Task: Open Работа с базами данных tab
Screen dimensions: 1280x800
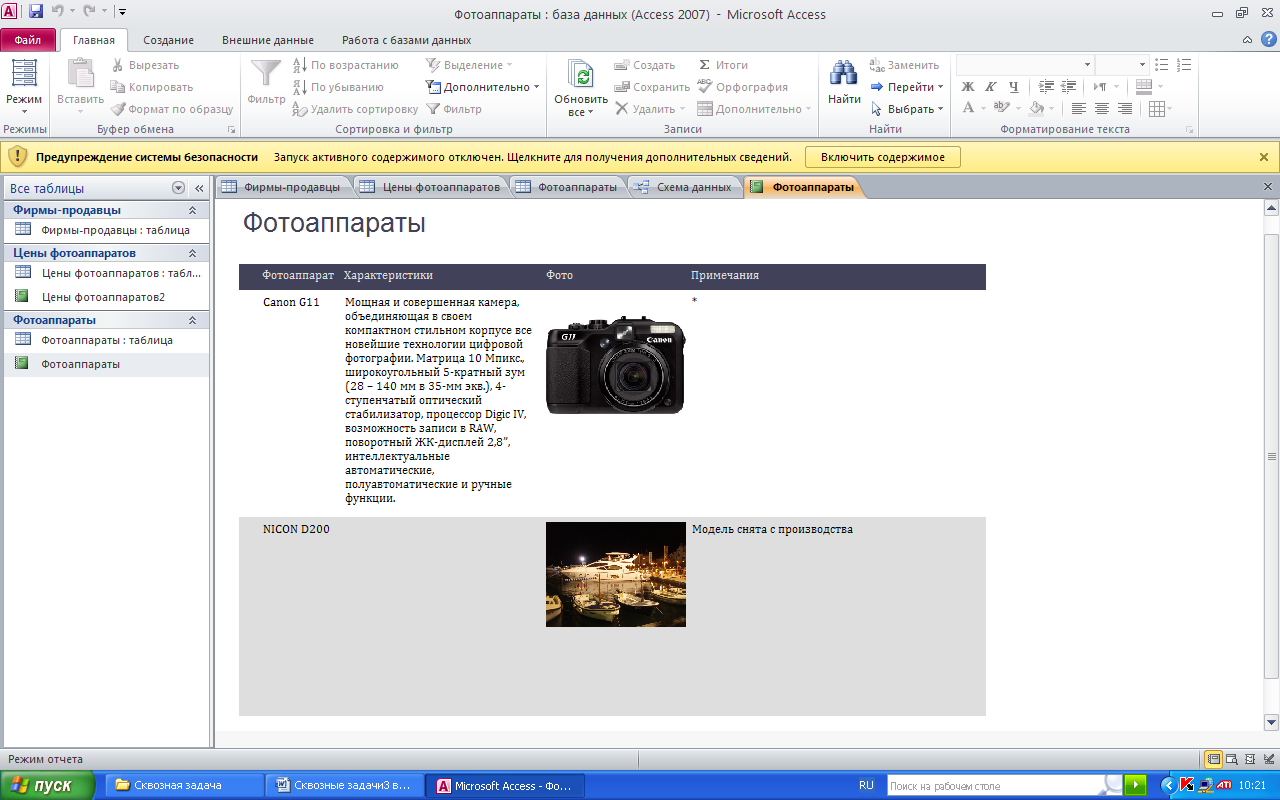Action: [x=406, y=40]
